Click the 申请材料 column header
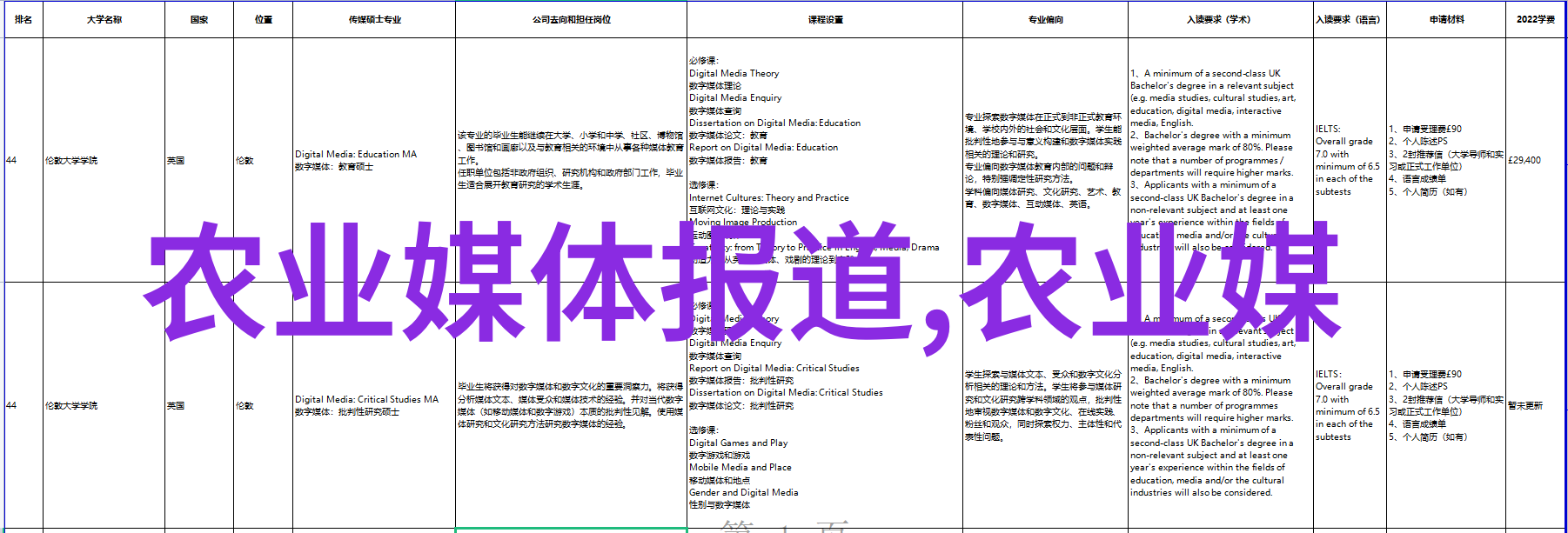 (1446, 19)
